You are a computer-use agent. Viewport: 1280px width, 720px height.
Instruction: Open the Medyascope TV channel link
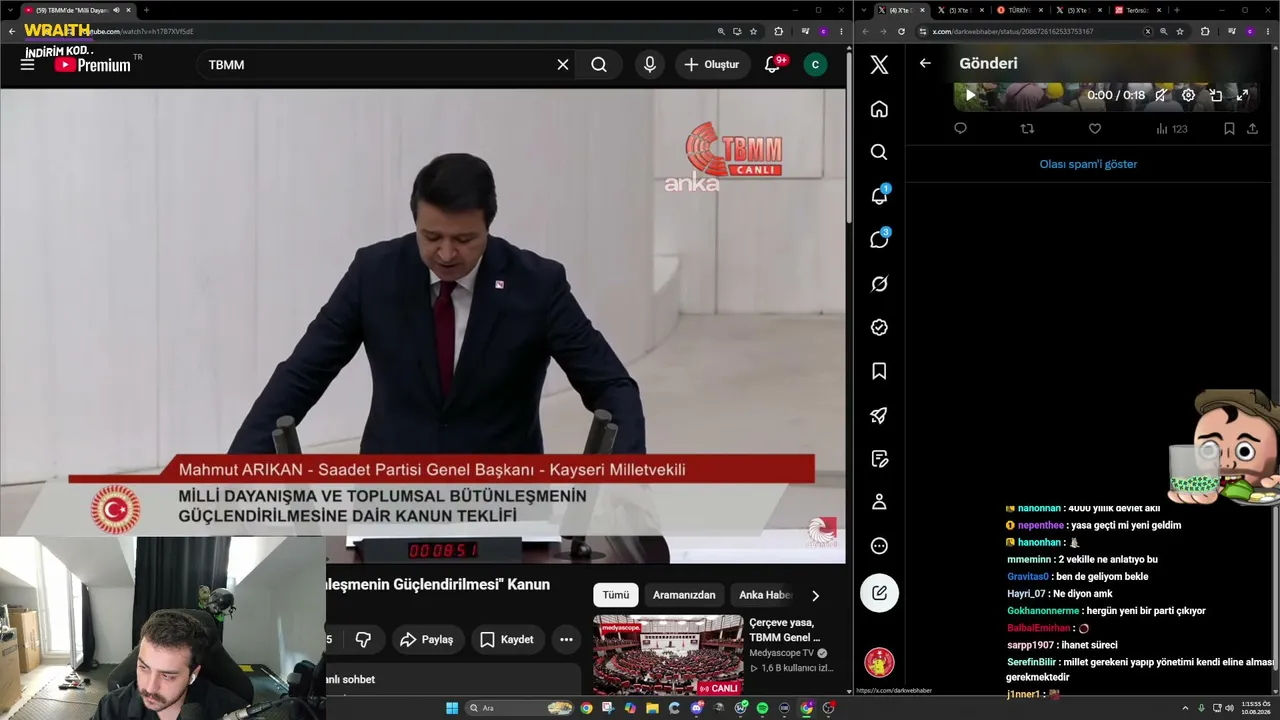(782, 653)
